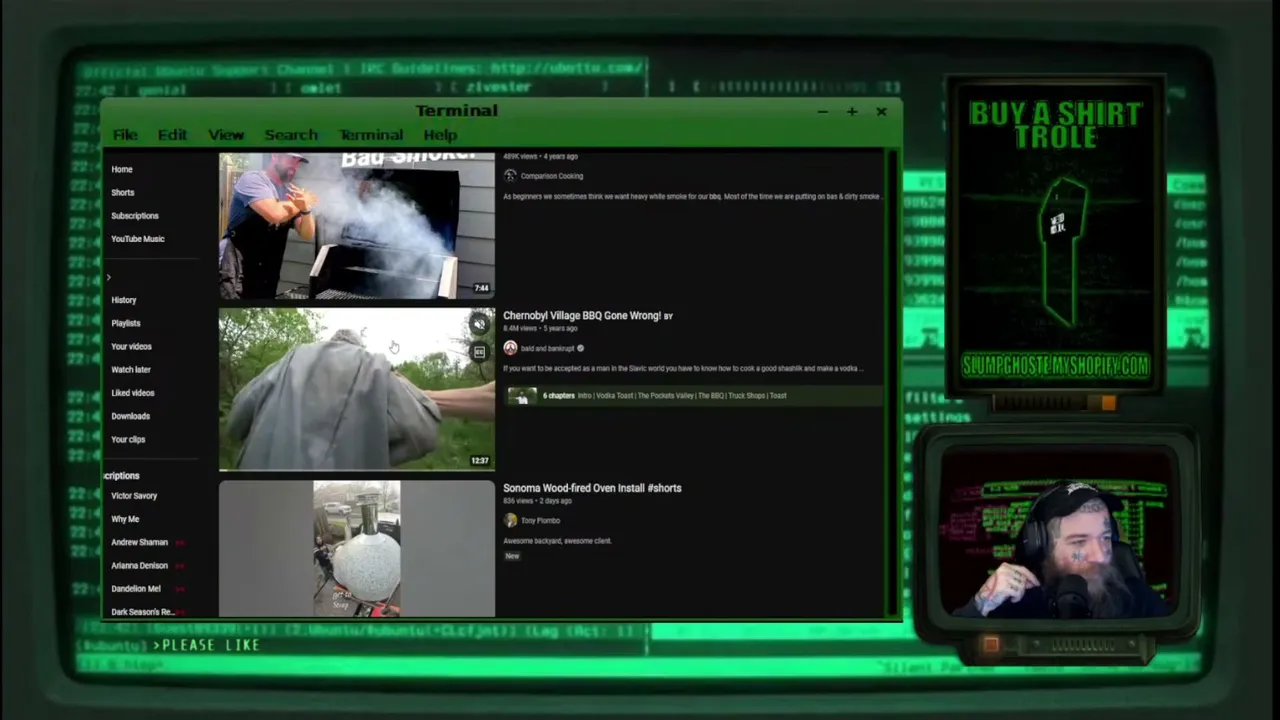Open the chapters preview thumbnail
Image resolution: width=1280 pixels, height=720 pixels.
(x=522, y=396)
